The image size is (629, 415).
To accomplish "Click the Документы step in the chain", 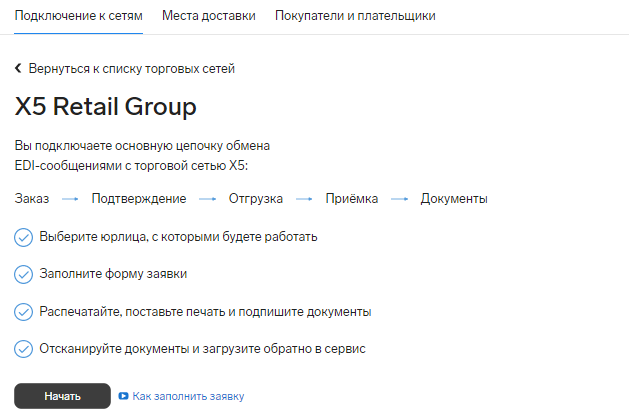I will pos(454,198).
